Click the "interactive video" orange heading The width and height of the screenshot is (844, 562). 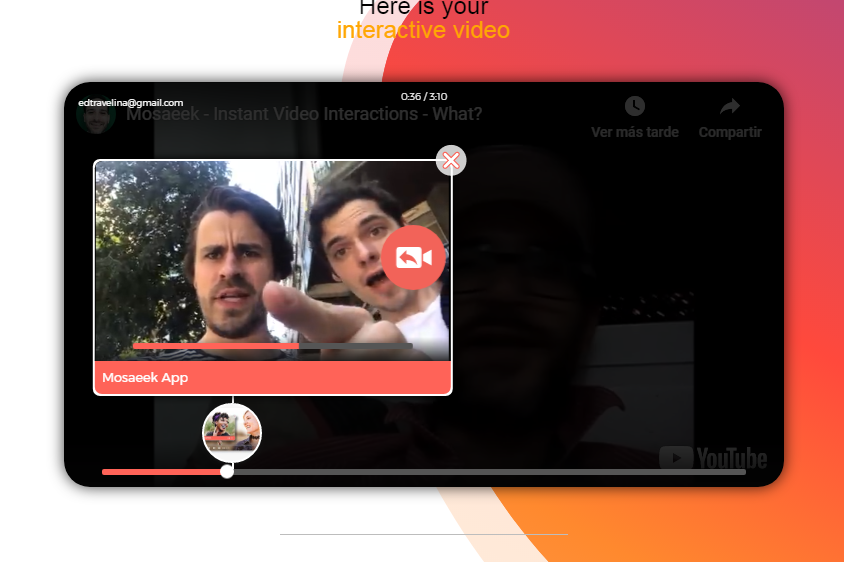tap(423, 30)
